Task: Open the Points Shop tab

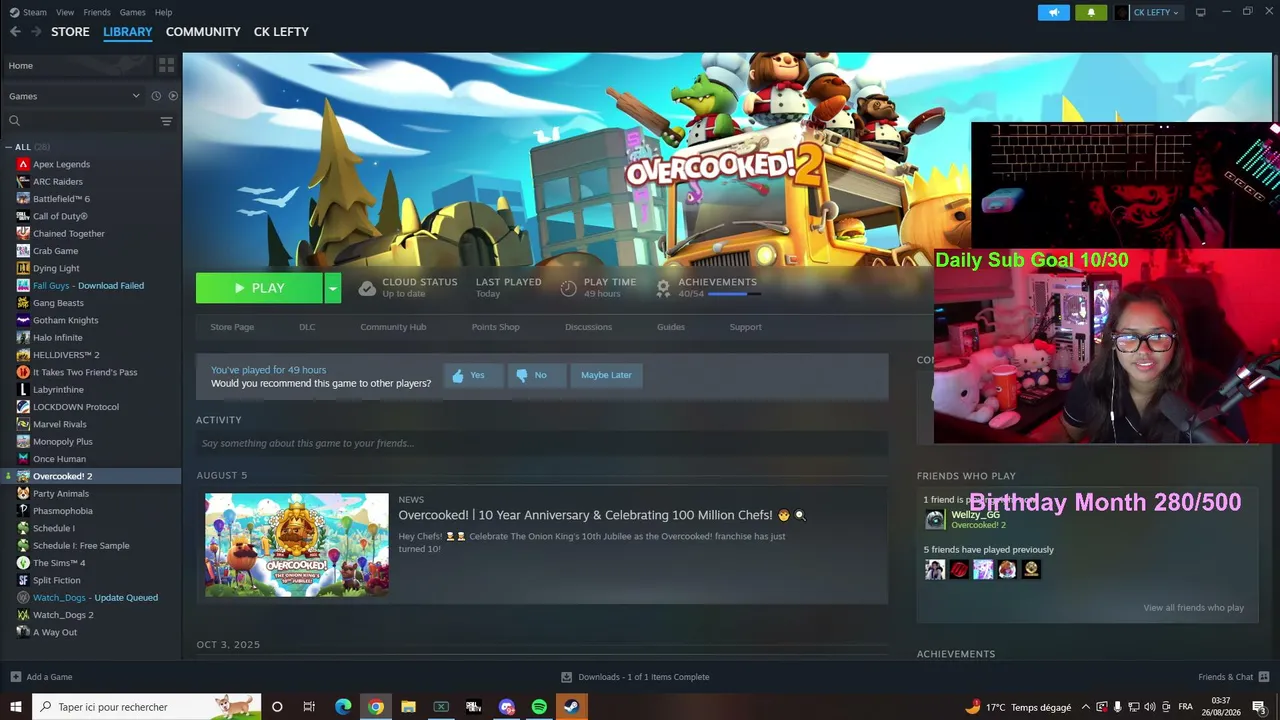Action: pyautogui.click(x=495, y=327)
